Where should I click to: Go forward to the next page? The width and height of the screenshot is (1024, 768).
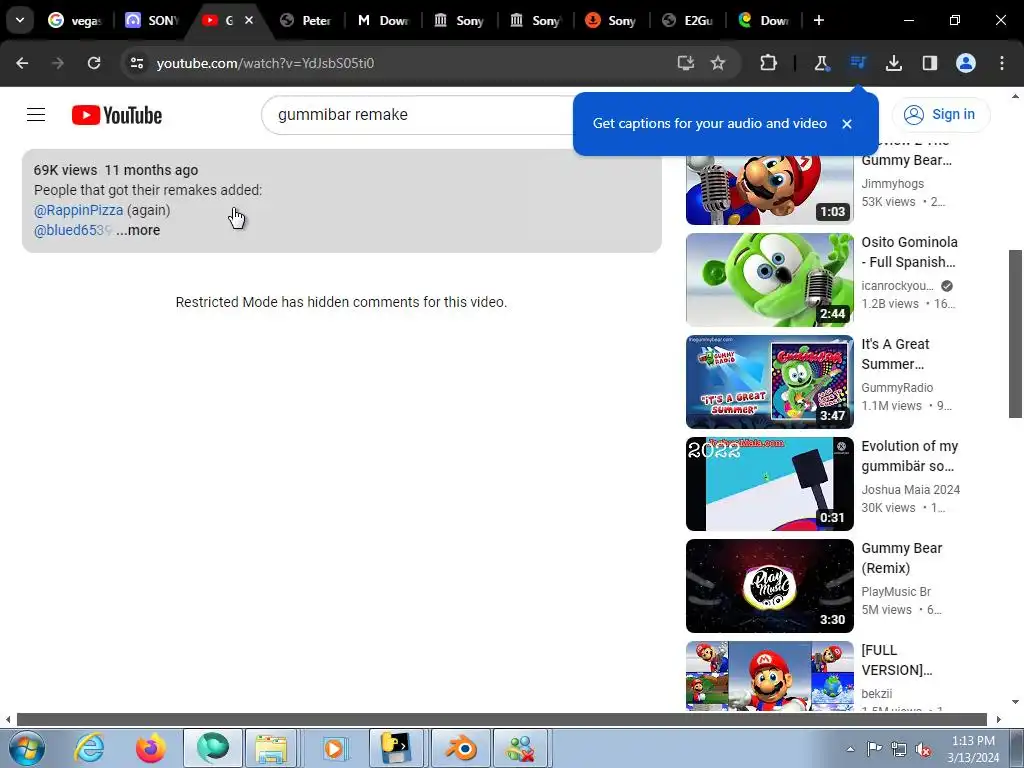pyautogui.click(x=58, y=63)
